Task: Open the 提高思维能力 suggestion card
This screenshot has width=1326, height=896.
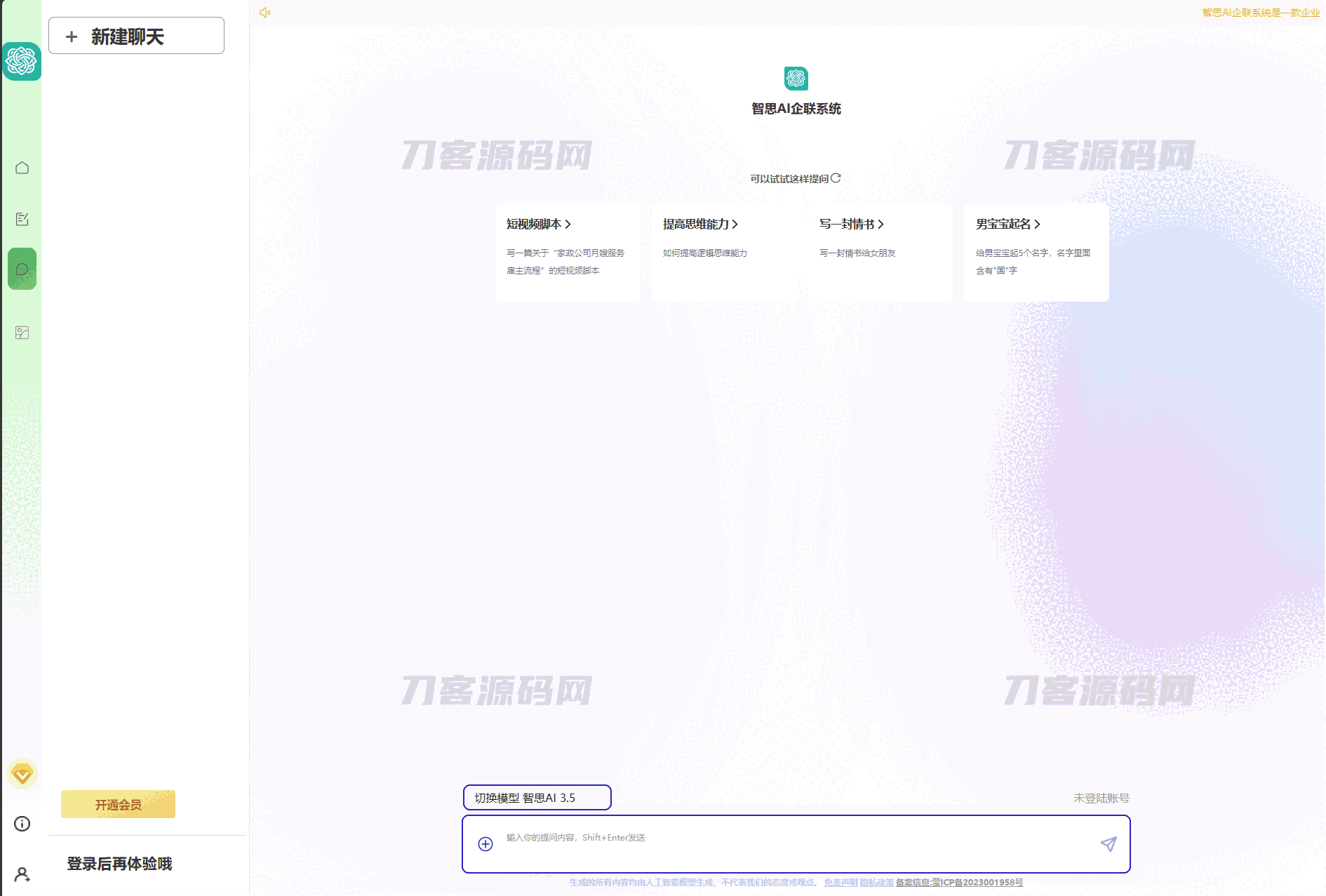Action: [723, 253]
